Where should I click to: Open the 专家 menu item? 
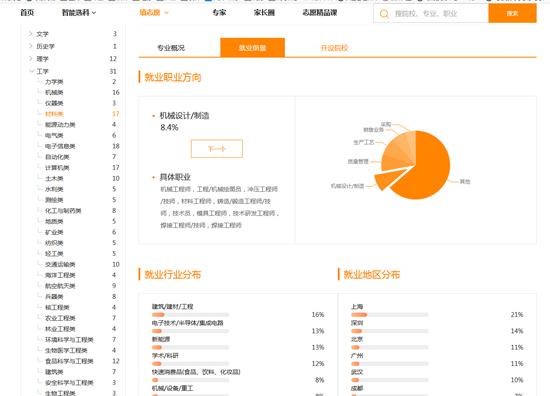[219, 13]
